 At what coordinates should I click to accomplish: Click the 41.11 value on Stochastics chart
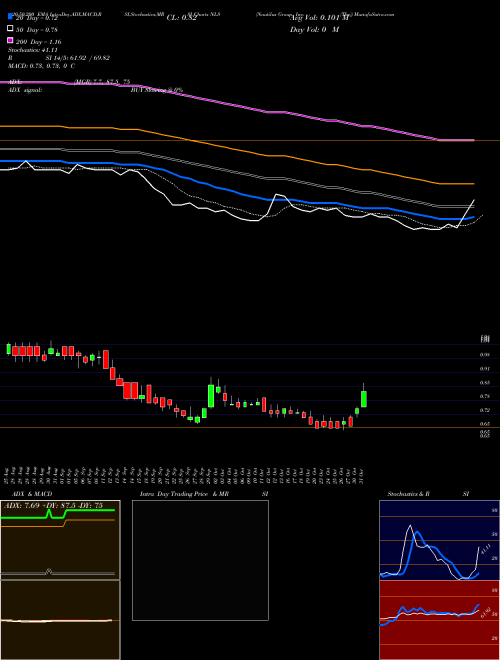485,549
